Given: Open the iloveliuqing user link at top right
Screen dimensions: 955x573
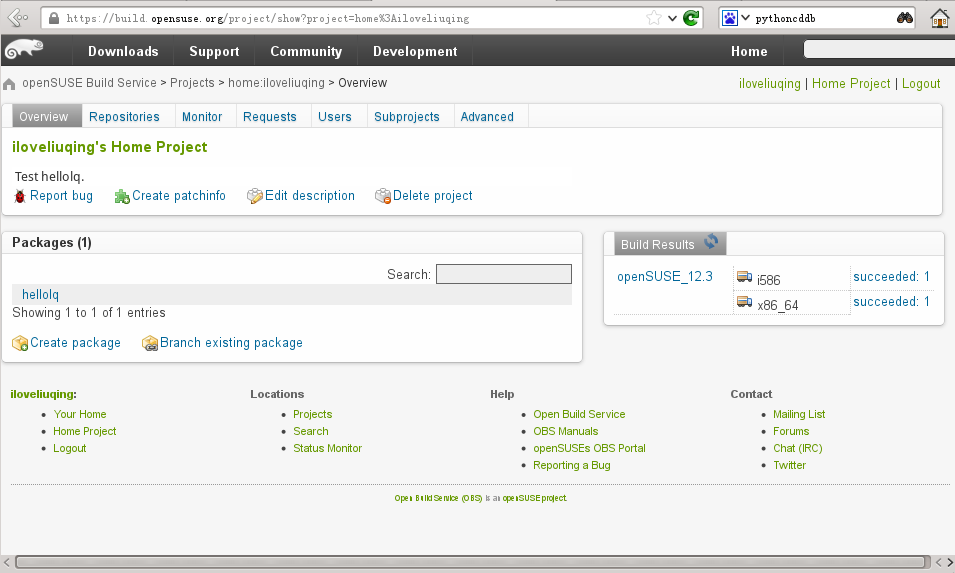Looking at the screenshot, I should (x=770, y=83).
